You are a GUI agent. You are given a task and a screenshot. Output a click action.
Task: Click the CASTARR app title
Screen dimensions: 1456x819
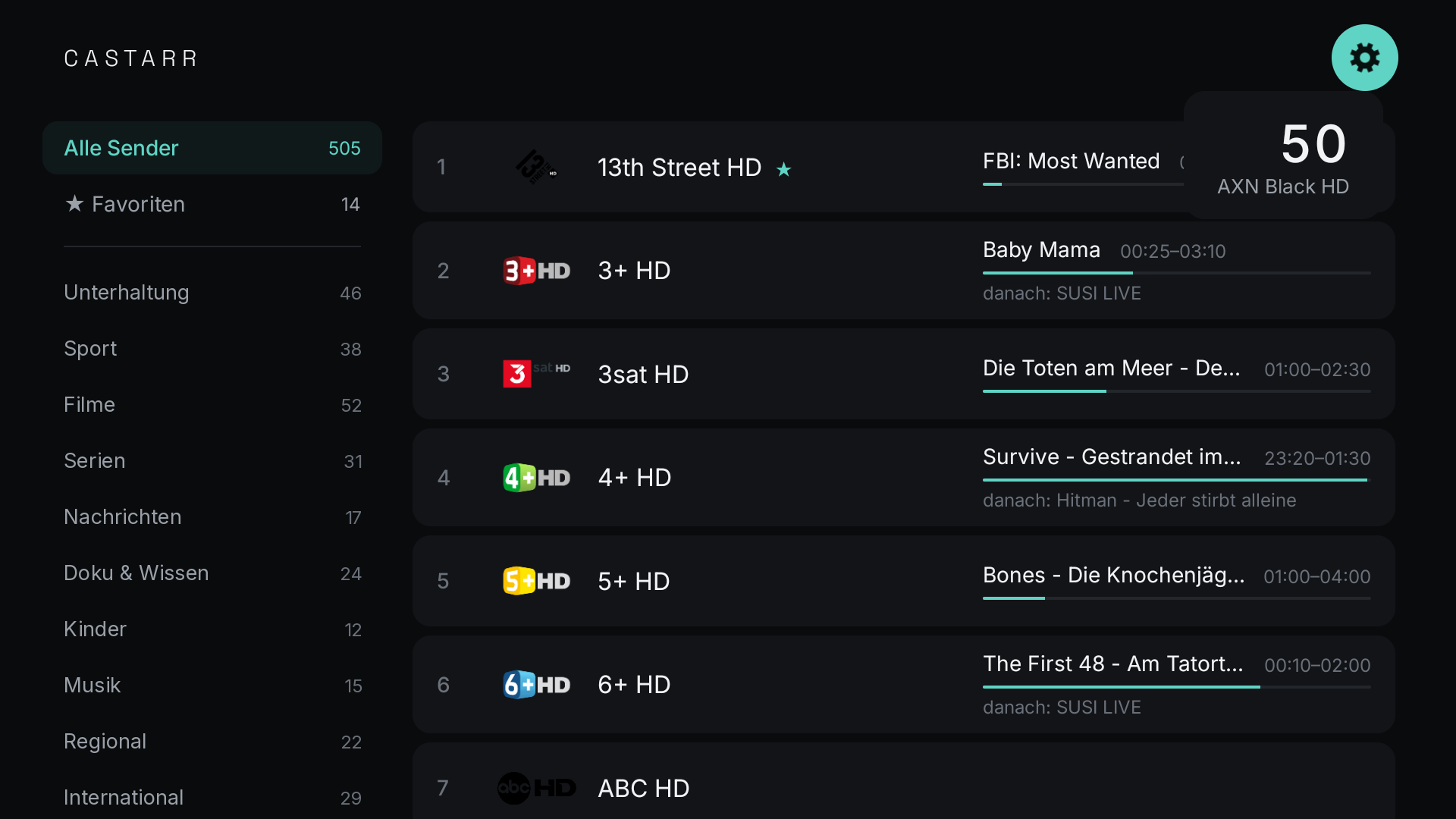tap(131, 58)
